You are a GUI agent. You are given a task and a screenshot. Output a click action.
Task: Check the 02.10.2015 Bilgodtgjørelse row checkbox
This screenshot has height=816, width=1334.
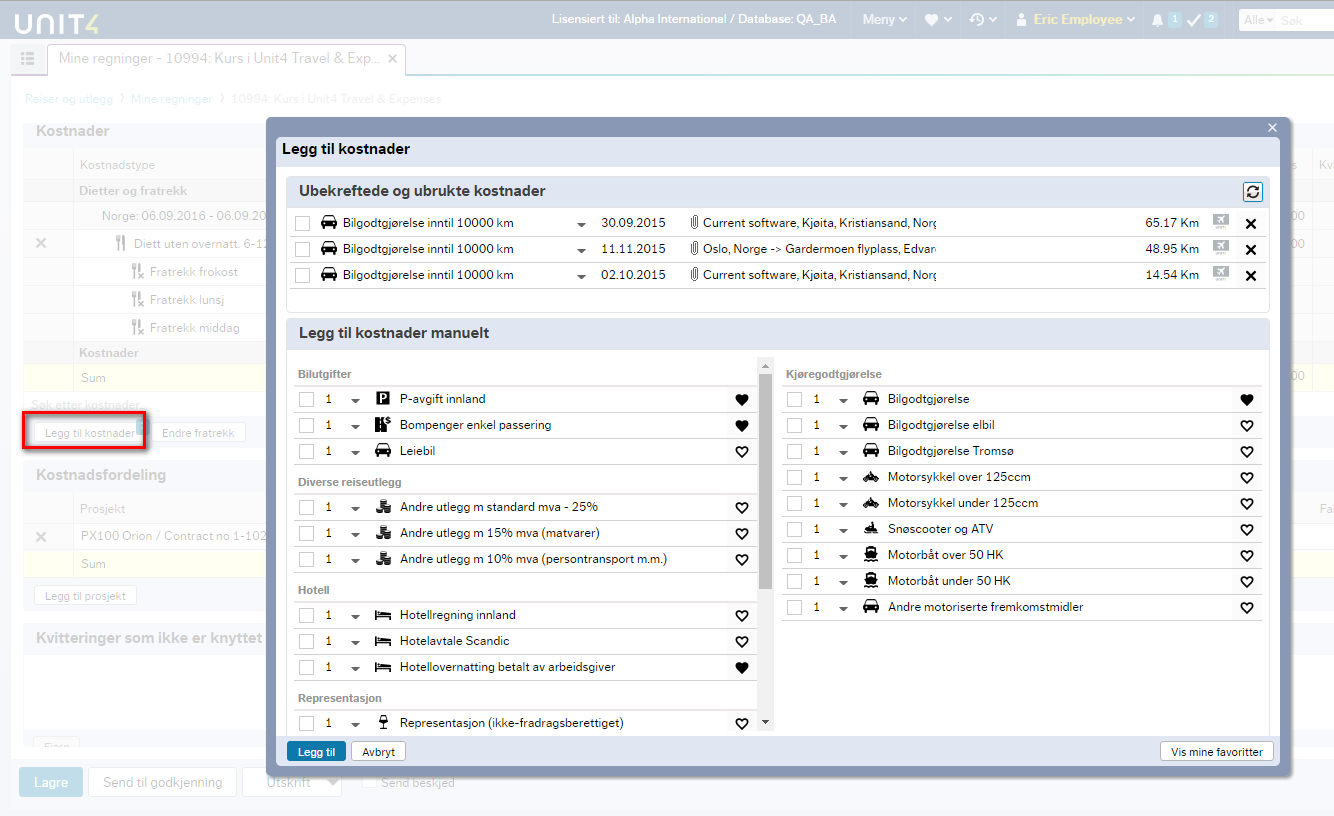(x=303, y=275)
